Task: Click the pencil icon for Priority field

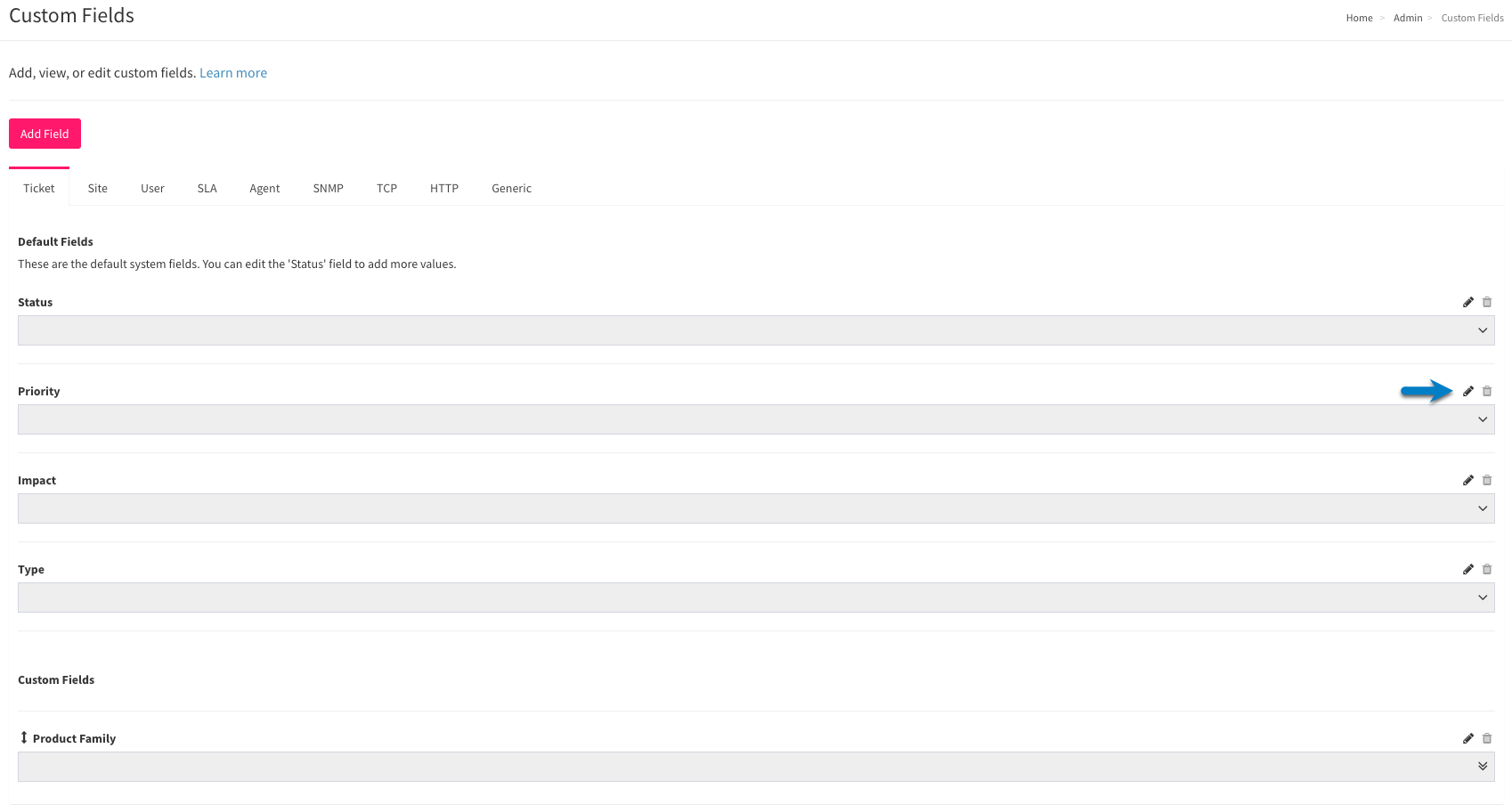Action: tap(1468, 391)
